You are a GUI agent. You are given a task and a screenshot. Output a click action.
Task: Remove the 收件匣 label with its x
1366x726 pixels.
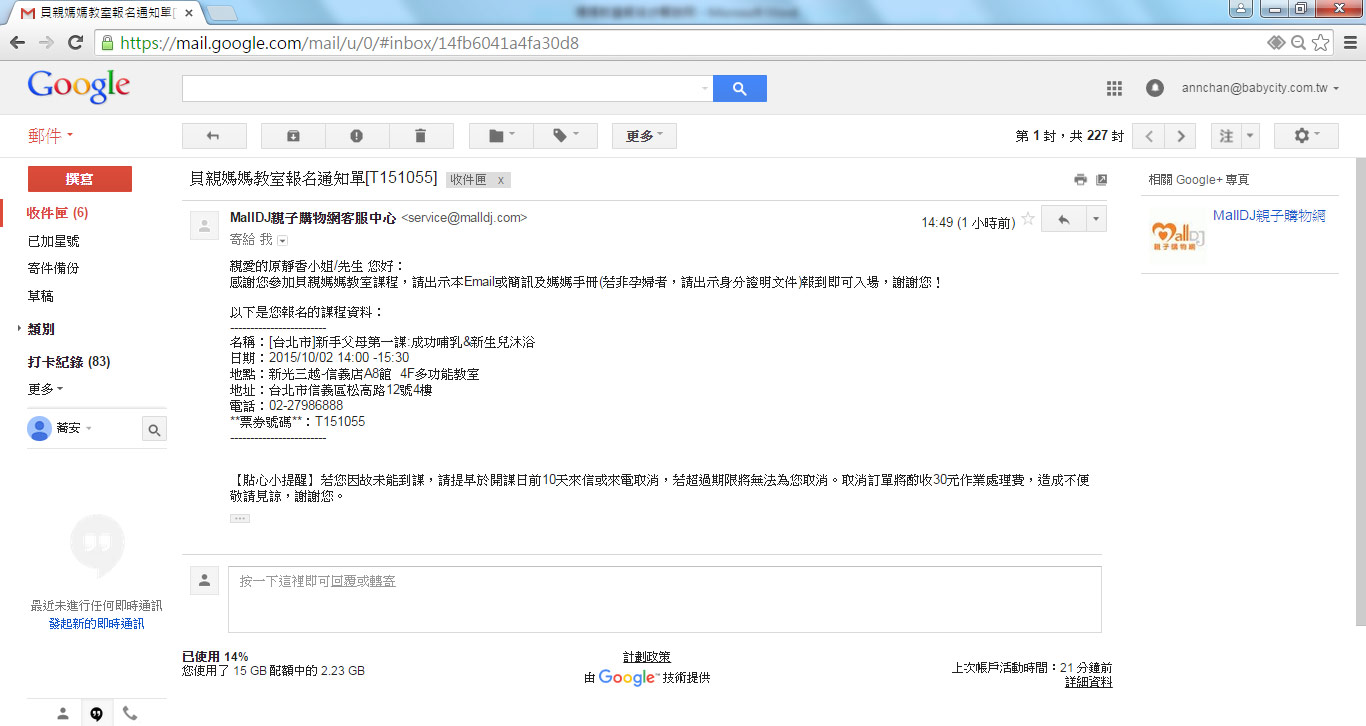pyautogui.click(x=498, y=179)
